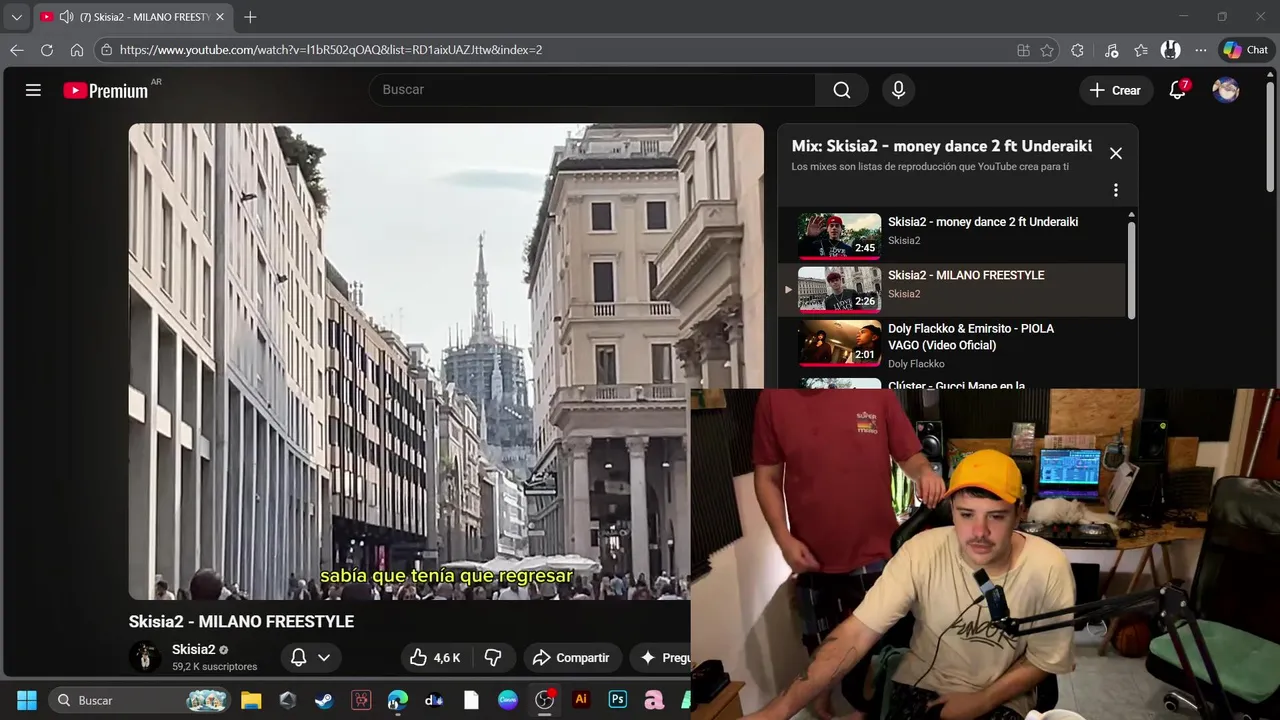Open the Favorites list icon
Screen dimensions: 1280x720
[1141, 50]
